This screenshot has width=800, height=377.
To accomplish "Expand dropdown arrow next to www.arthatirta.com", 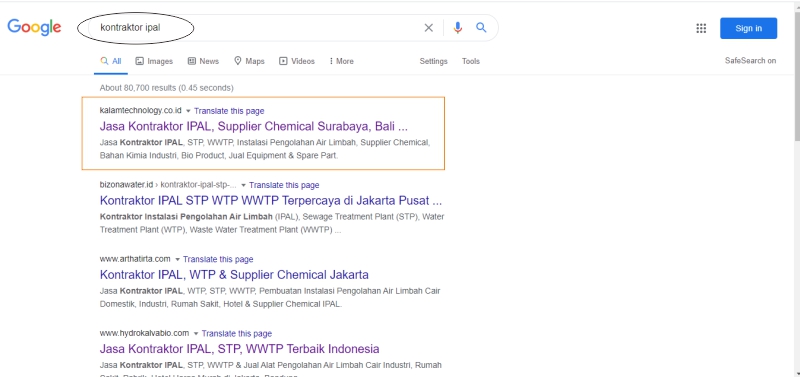I will (x=178, y=260).
